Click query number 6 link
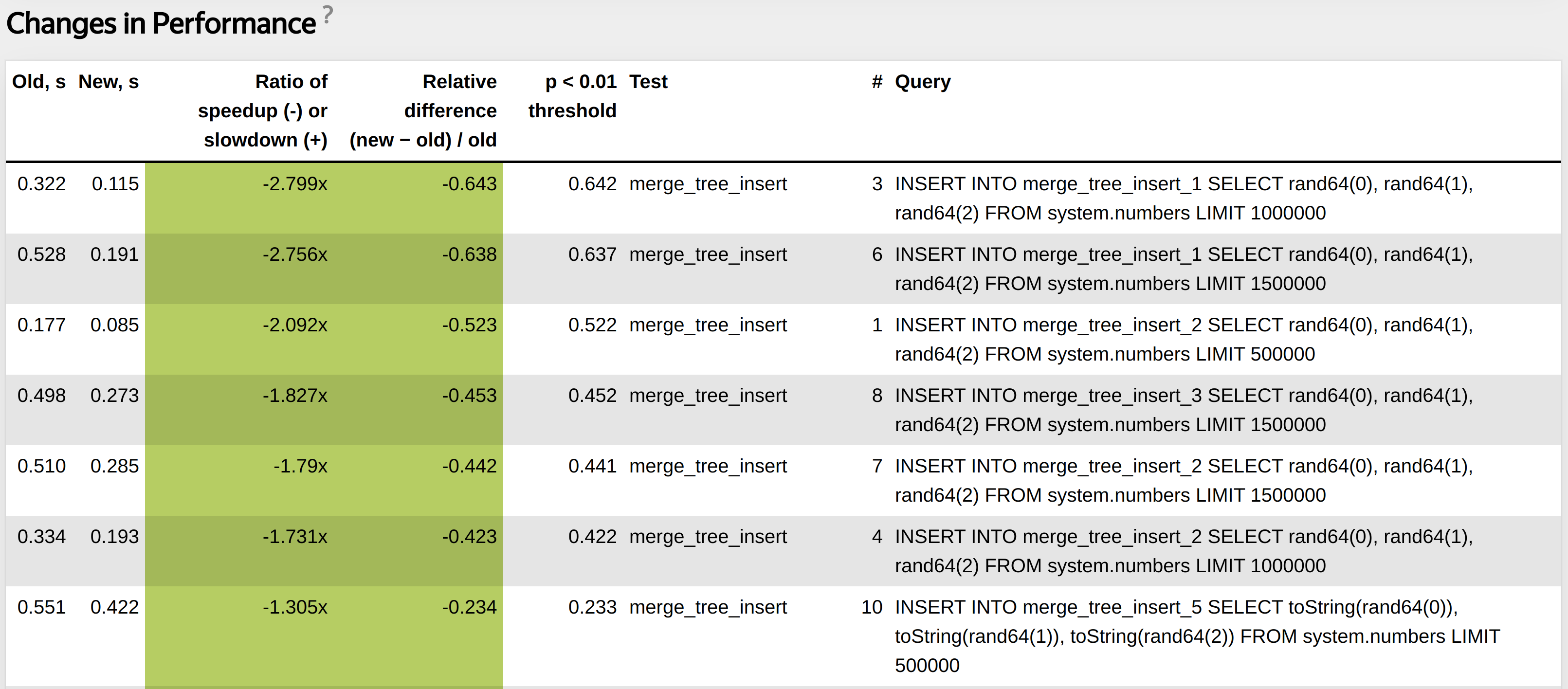Screen dimensions: 1568x689 click(x=876, y=254)
